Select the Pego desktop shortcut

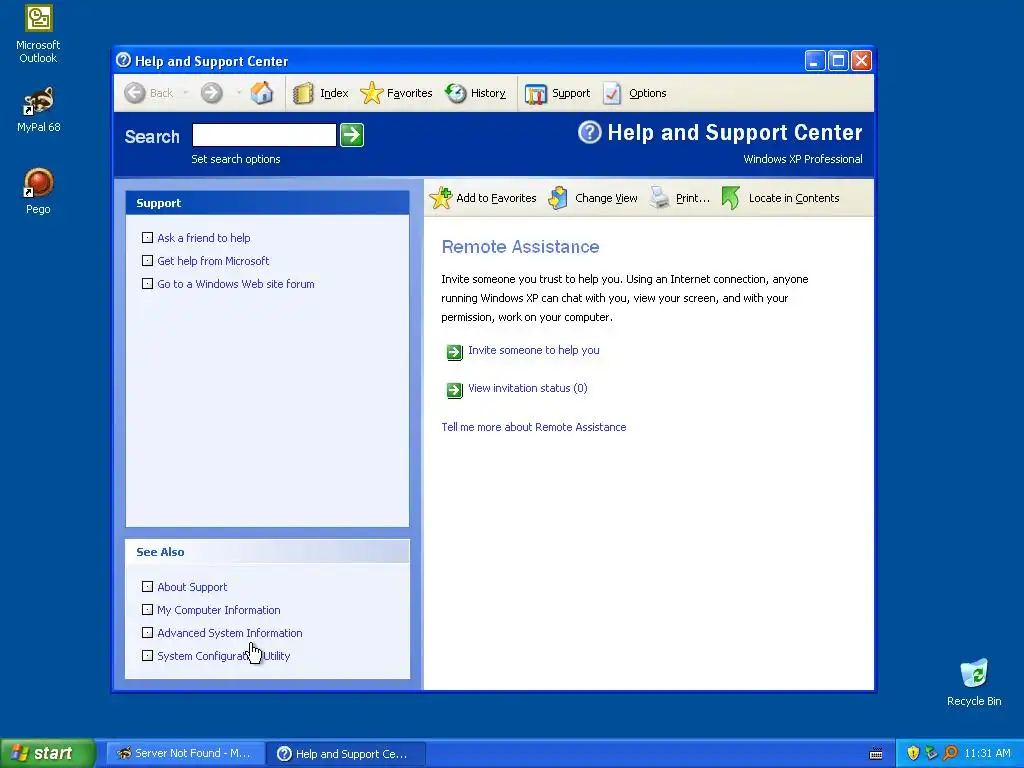pyautogui.click(x=38, y=191)
